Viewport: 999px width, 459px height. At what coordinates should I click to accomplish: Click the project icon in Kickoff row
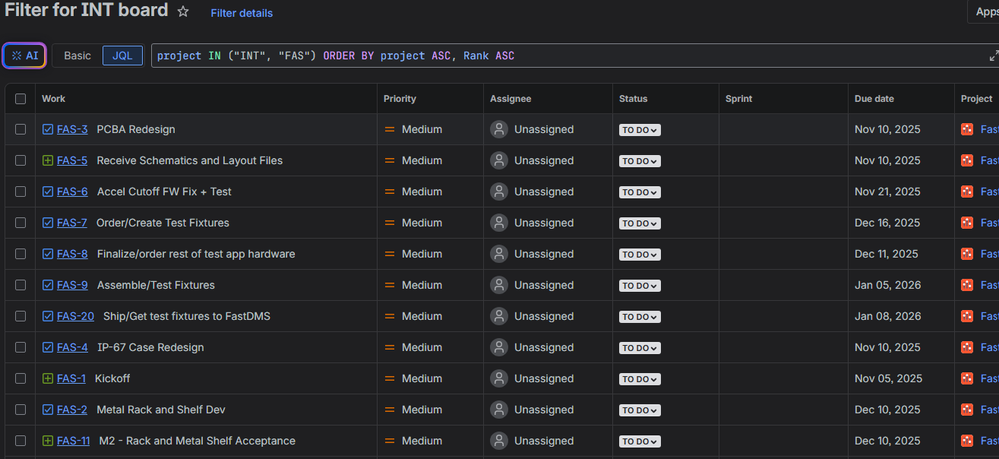967,379
